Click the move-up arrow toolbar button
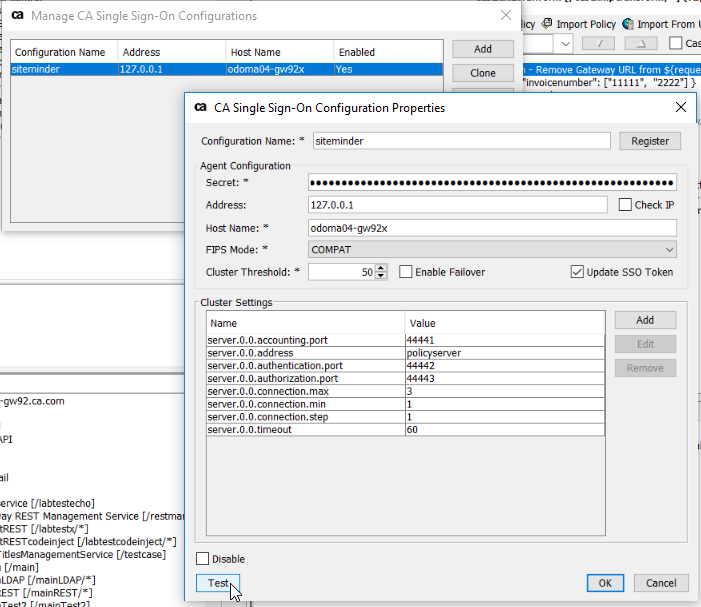The image size is (701, 607). [599, 43]
